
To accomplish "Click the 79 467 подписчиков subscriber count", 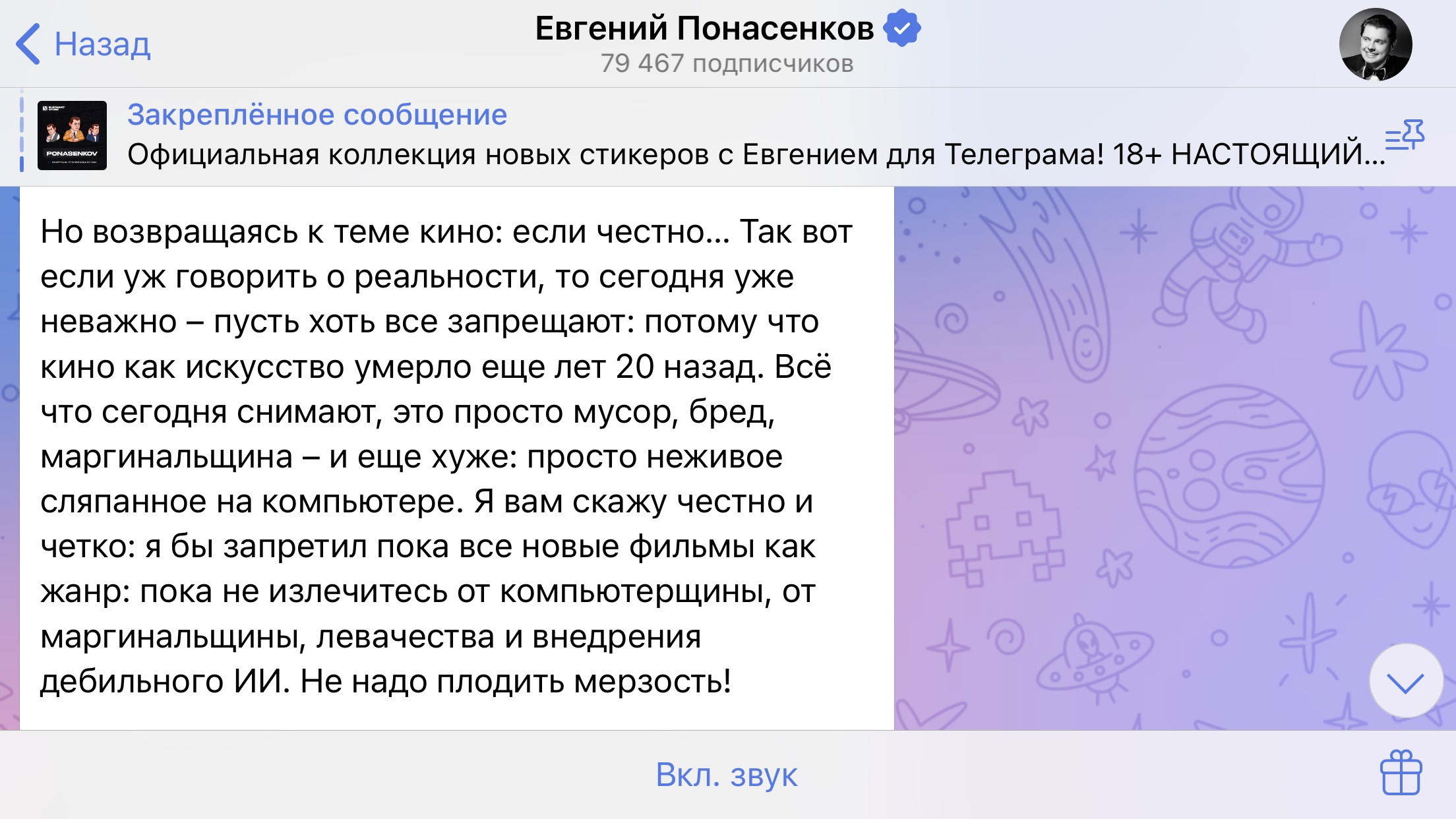I will click(727, 64).
